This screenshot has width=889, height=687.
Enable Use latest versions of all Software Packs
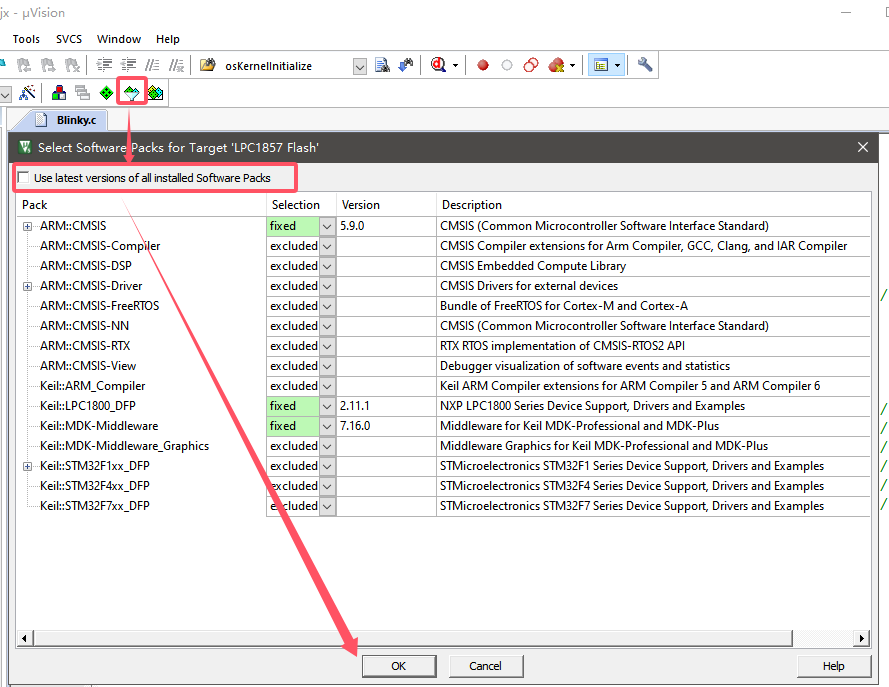click(x=24, y=178)
